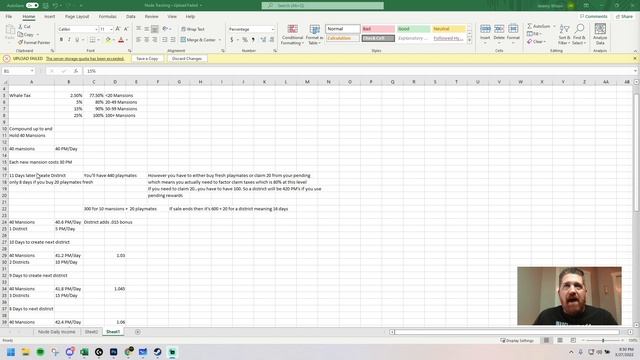Toggle Underline formatting
The height and width of the screenshot is (360, 640).
pos(77,40)
